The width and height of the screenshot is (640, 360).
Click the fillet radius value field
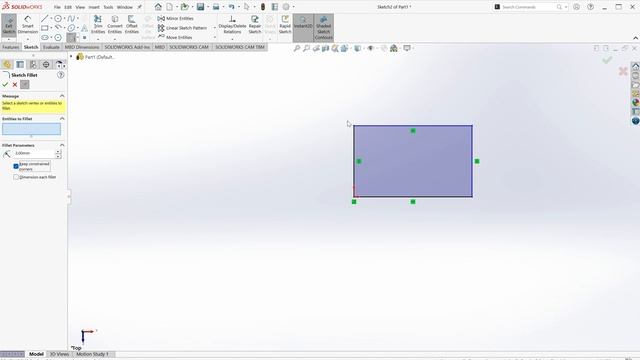(x=34, y=153)
